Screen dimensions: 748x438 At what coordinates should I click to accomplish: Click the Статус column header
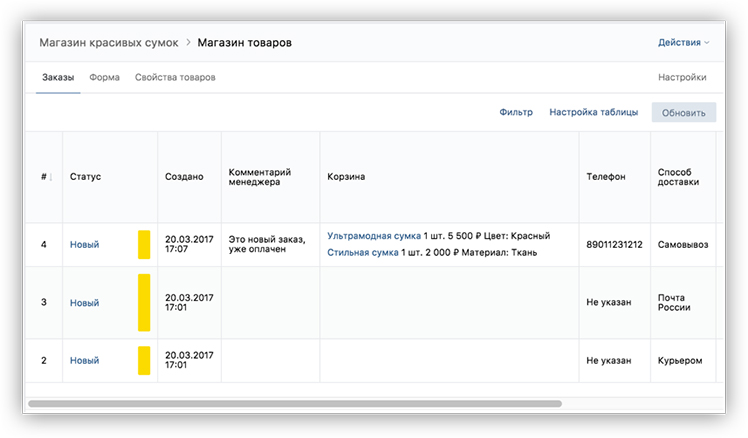tap(85, 177)
